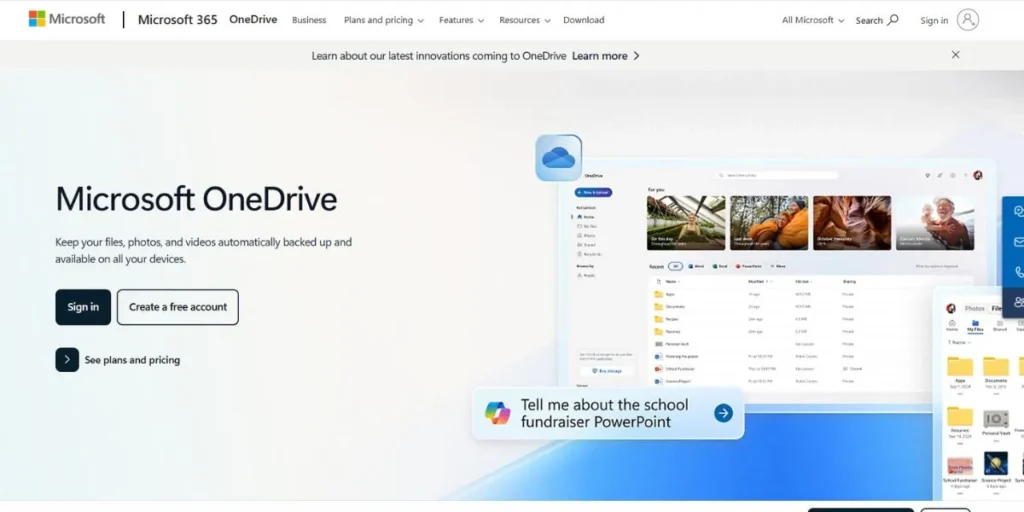
Task: Follow the Learn more banner link
Action: 605,56
